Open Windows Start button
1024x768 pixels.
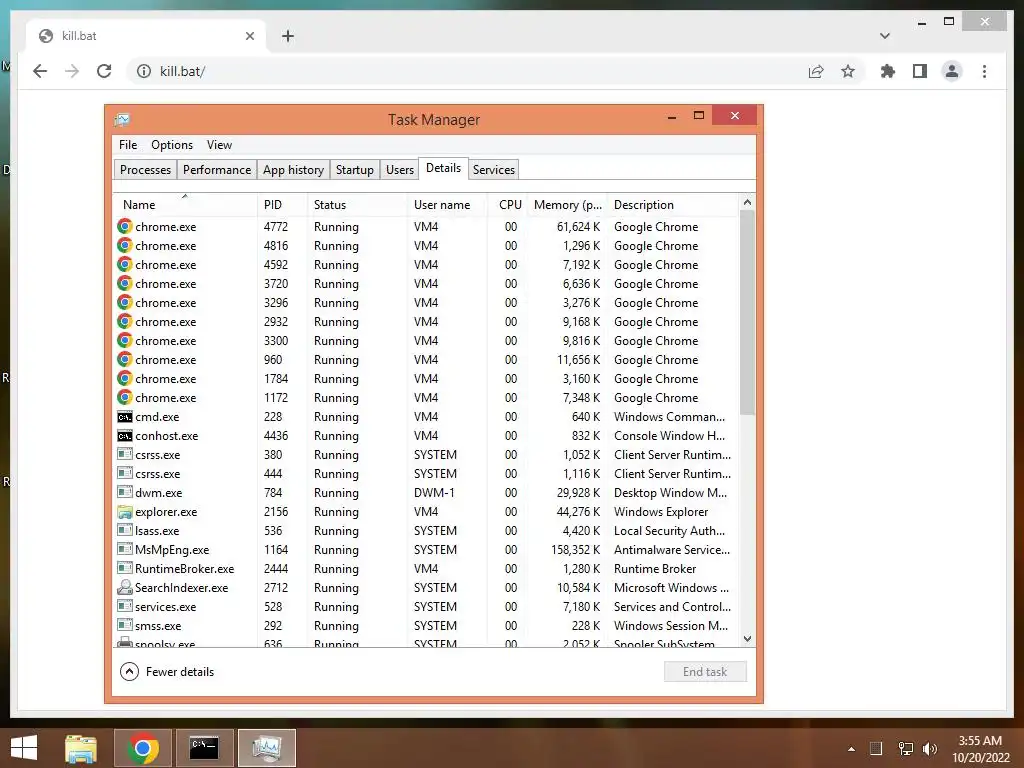(x=24, y=748)
